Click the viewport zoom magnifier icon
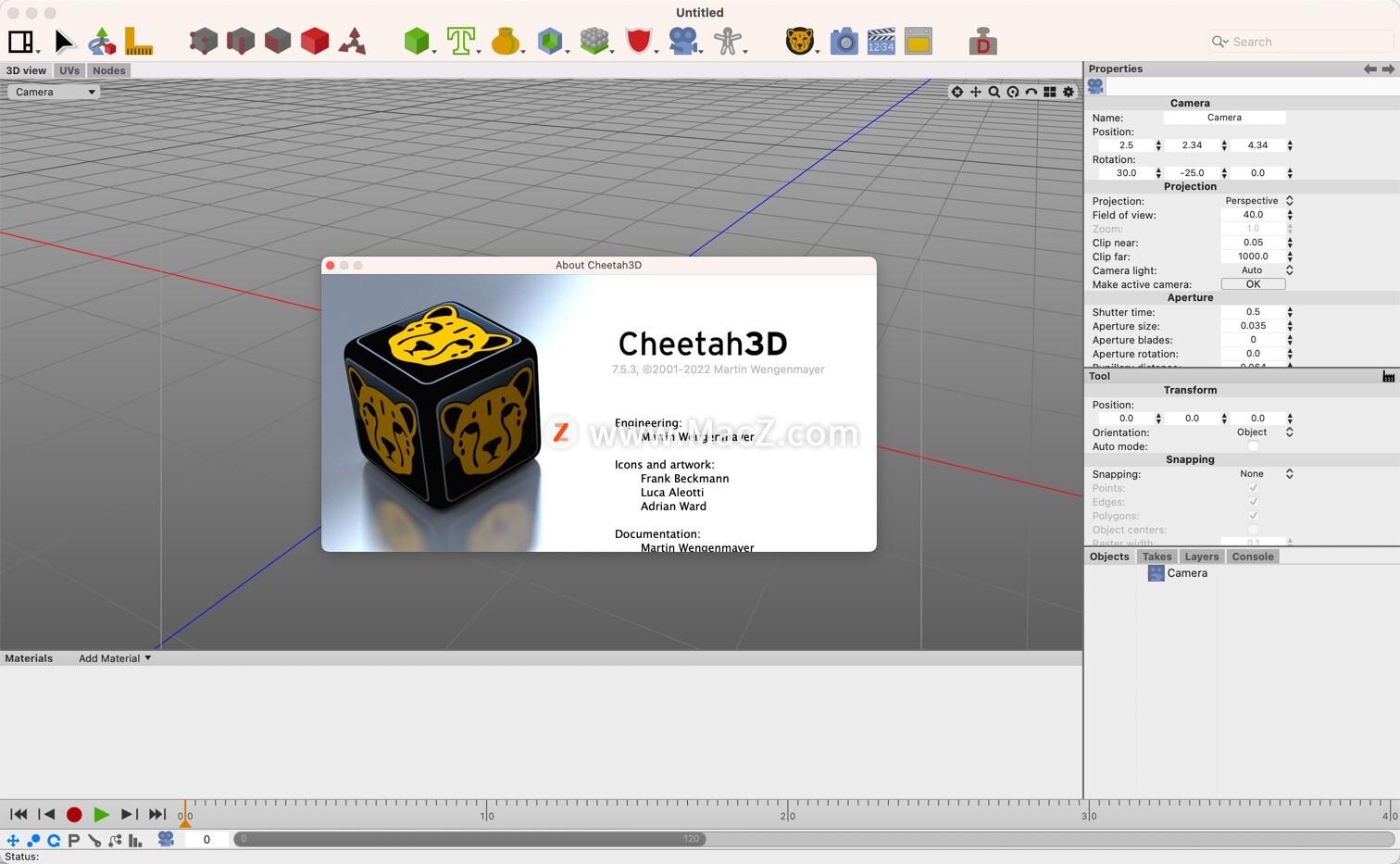The width and height of the screenshot is (1400, 864). (994, 92)
